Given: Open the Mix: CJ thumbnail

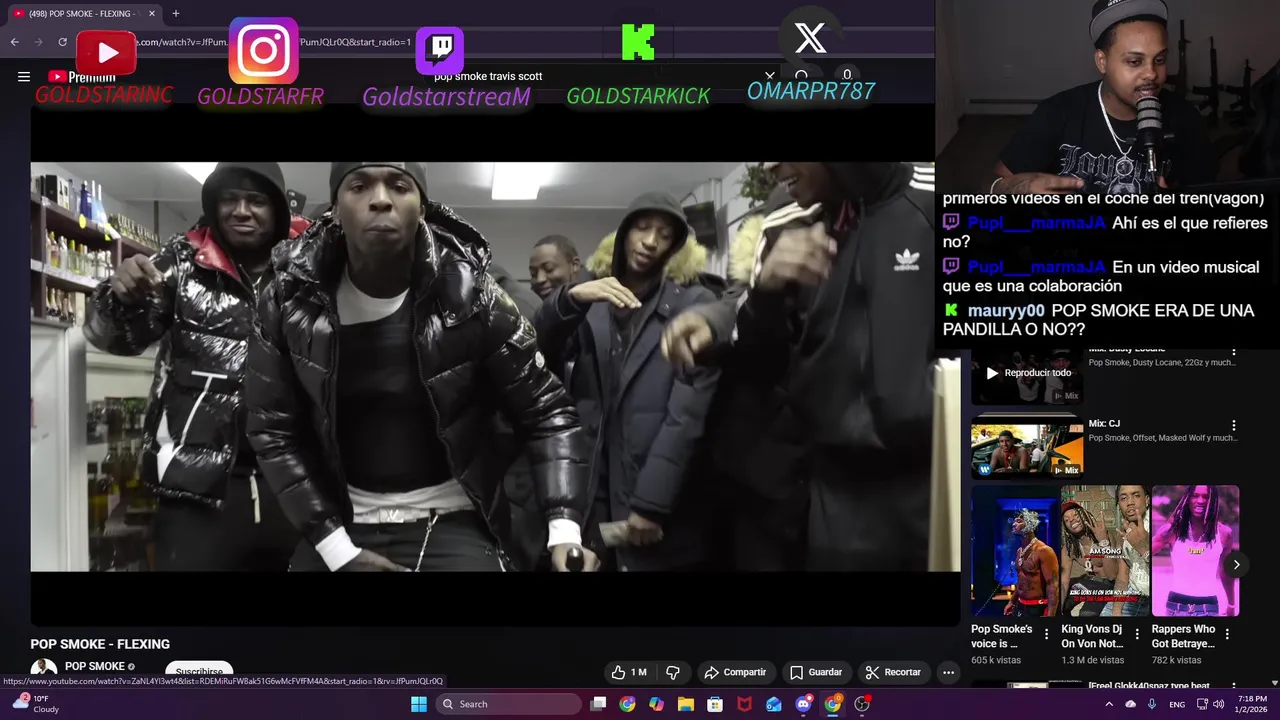Looking at the screenshot, I should [1027, 446].
